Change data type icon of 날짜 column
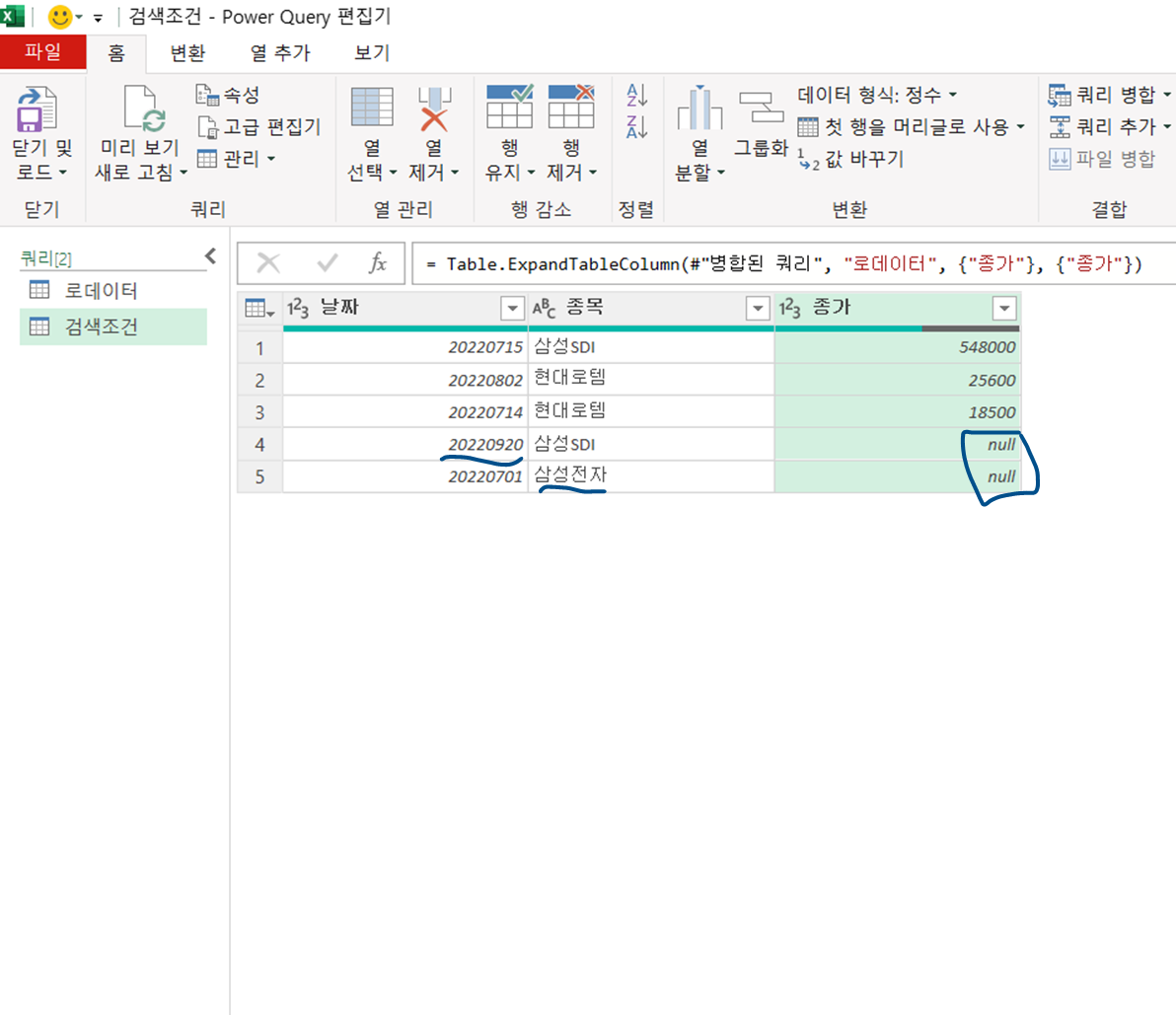Image resolution: width=1176 pixels, height=1015 pixels. (x=298, y=308)
